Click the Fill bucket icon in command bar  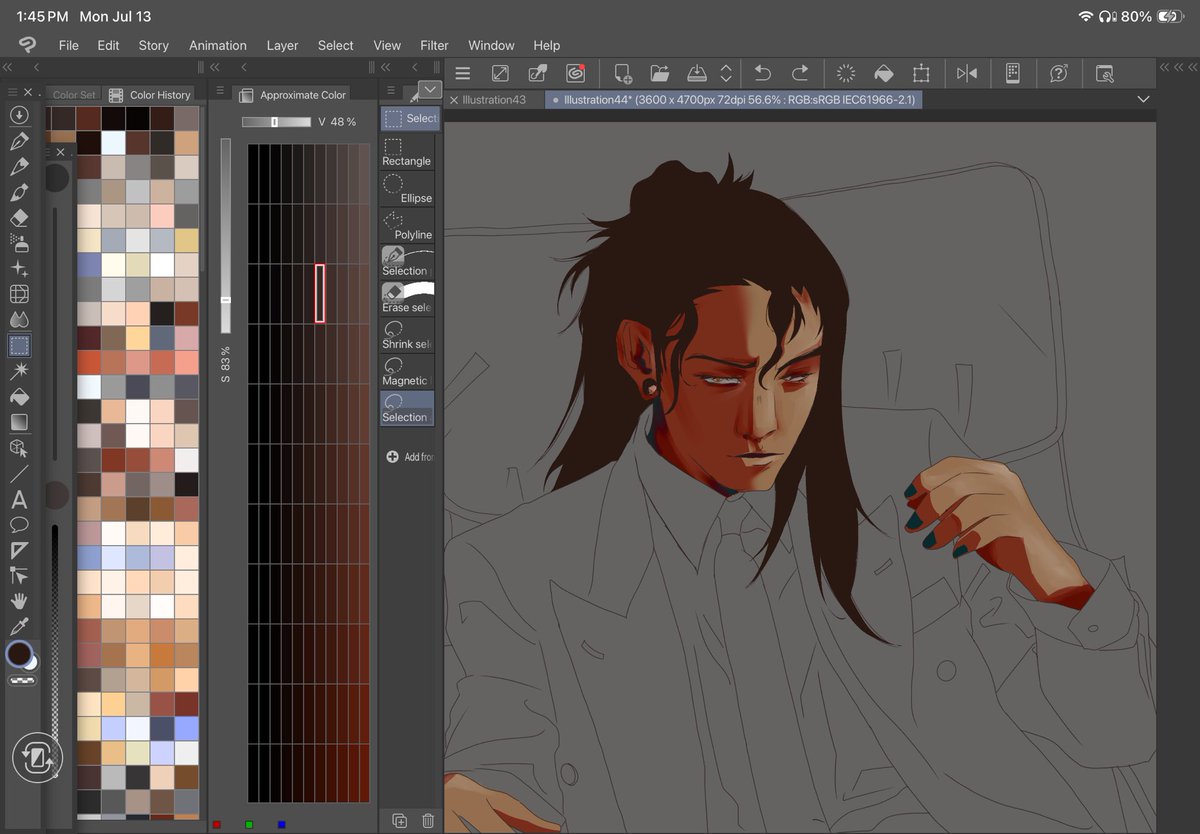pos(883,73)
